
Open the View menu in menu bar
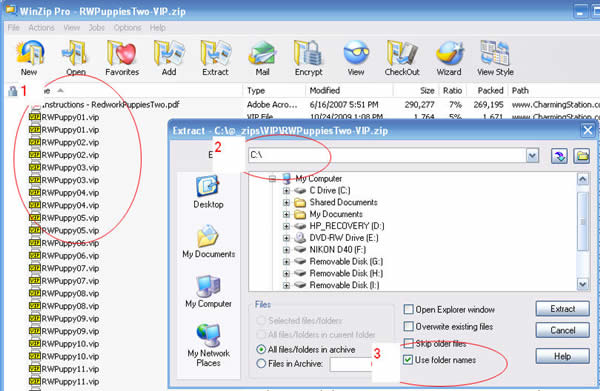click(x=72, y=28)
